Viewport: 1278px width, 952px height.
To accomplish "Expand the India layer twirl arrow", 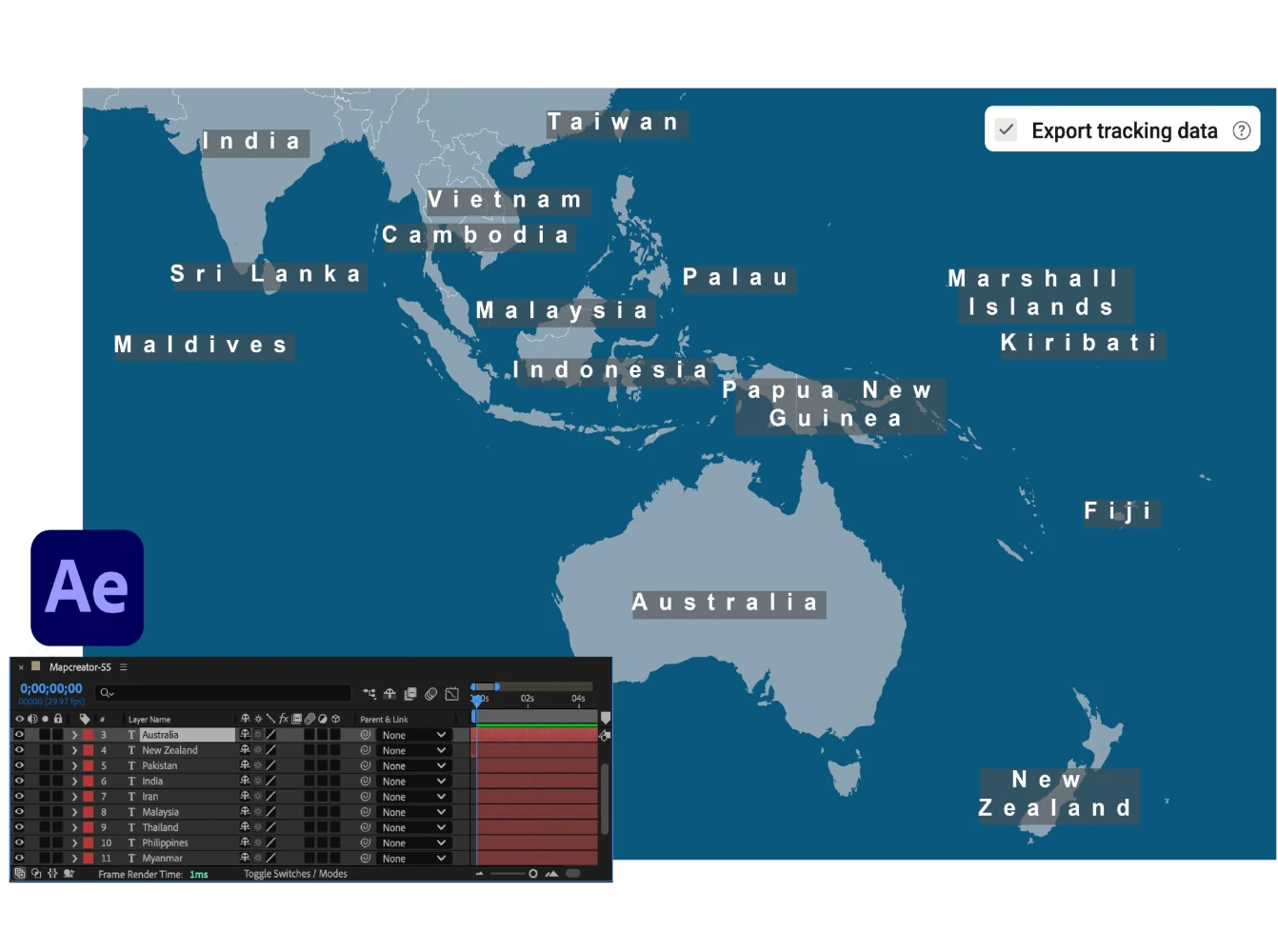I will click(74, 781).
